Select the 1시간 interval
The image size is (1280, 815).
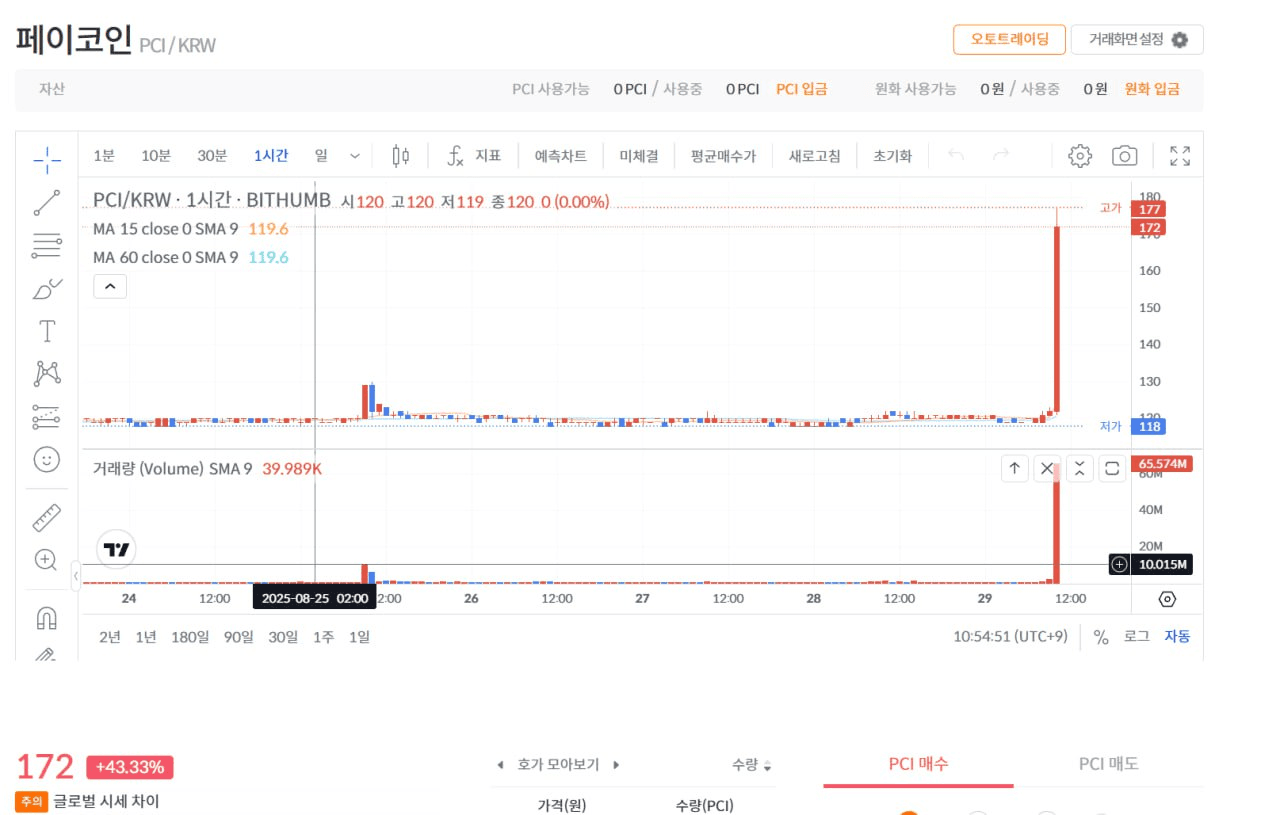pos(271,156)
